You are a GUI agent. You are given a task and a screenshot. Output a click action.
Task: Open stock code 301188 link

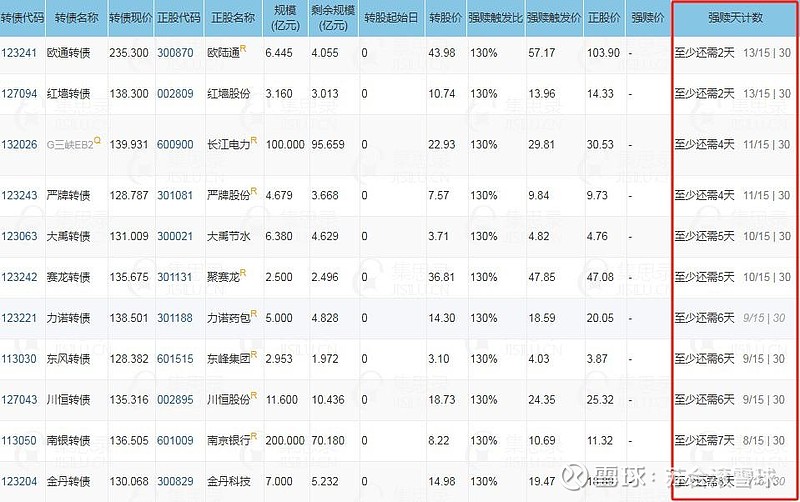pos(175,318)
